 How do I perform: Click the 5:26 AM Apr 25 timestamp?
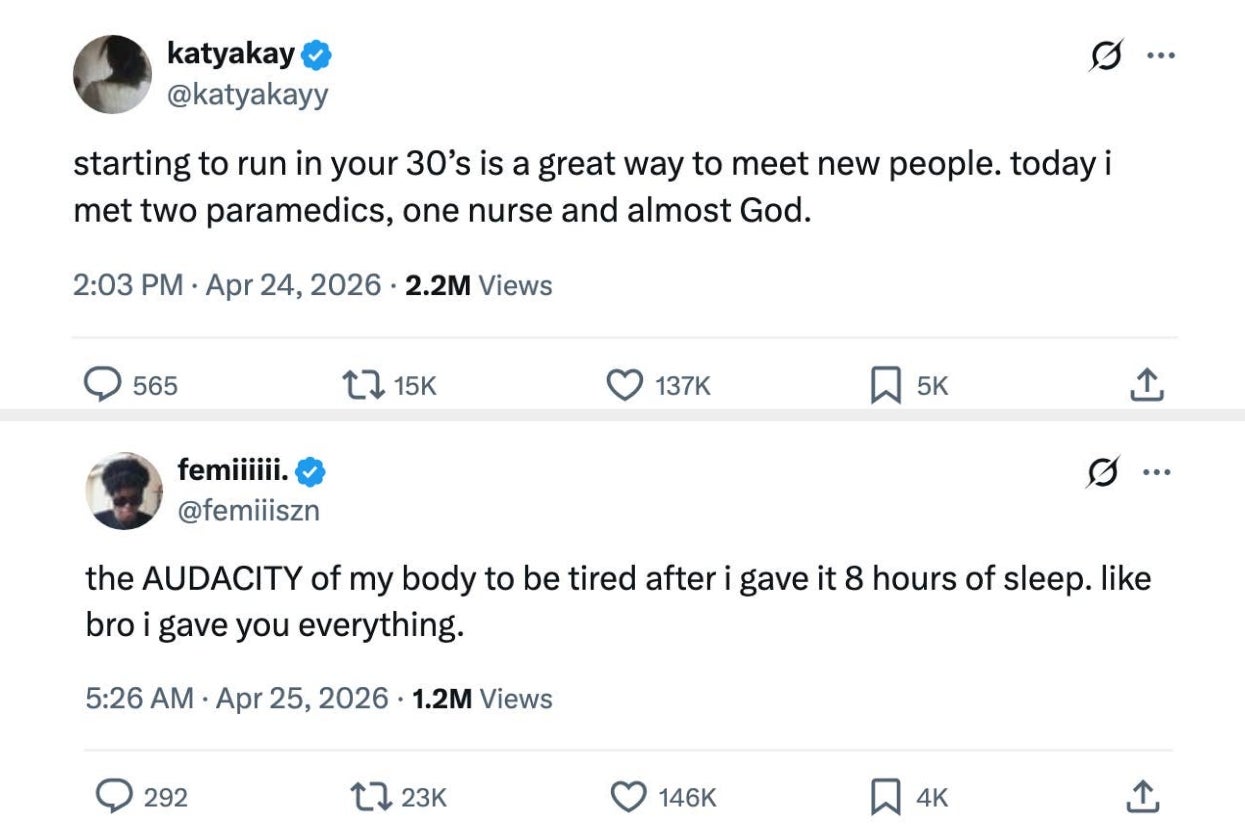pos(236,698)
